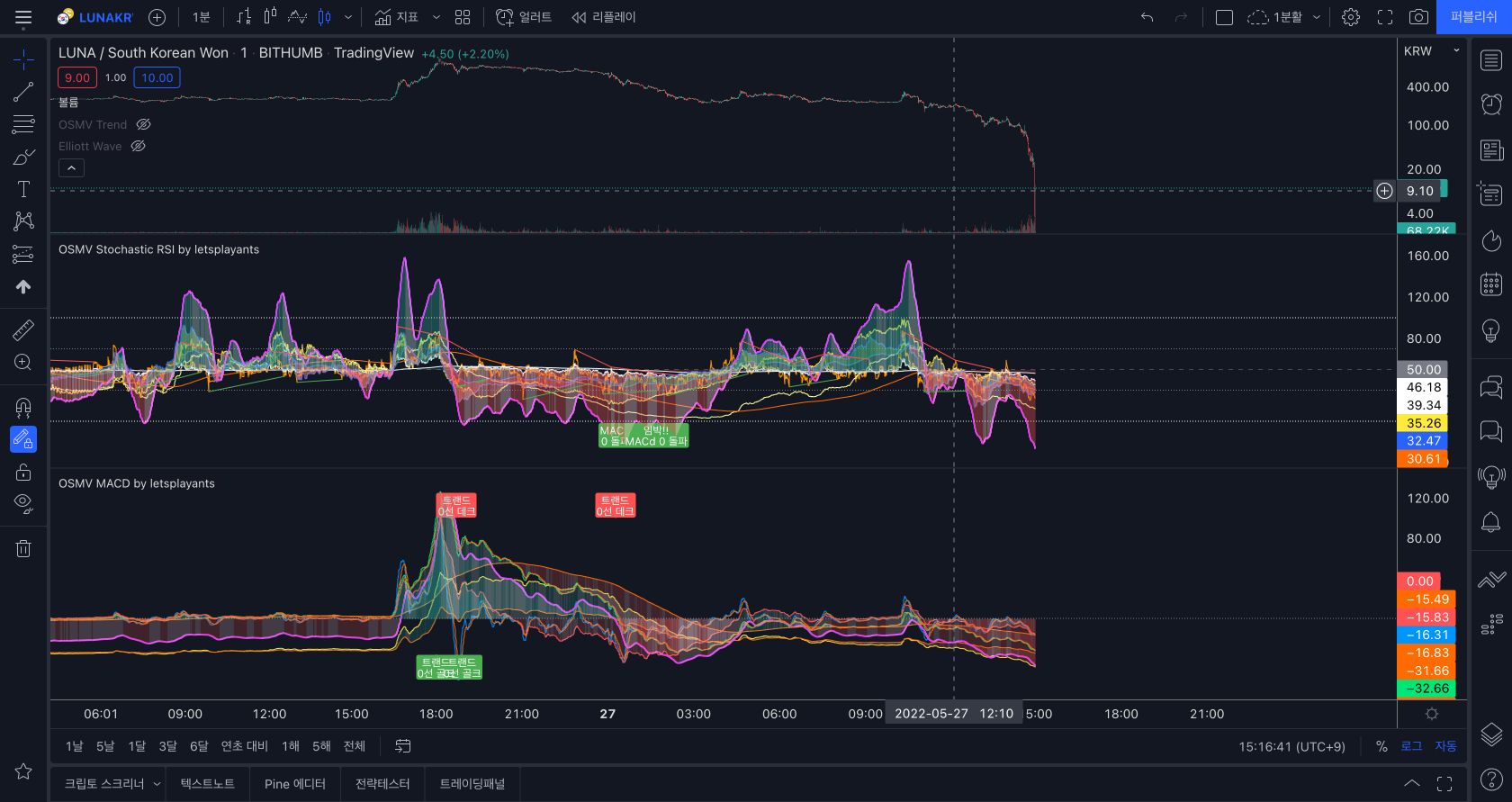Screen dimensions: 1512x802
Task: Open the object tree layers panel
Action: 1491,734
